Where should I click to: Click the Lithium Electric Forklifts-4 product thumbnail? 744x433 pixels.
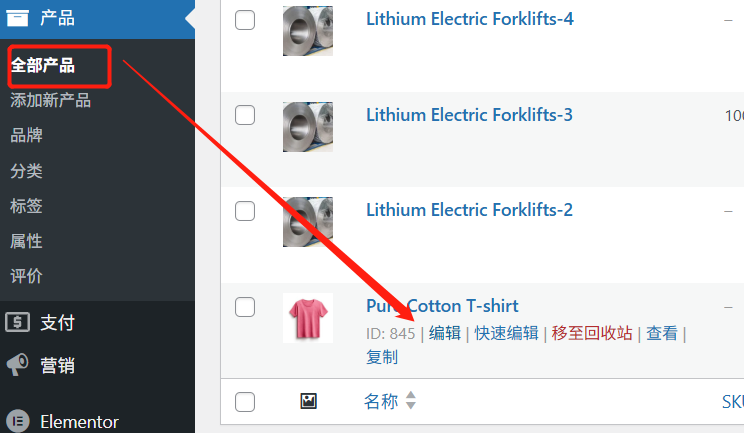[x=308, y=31]
